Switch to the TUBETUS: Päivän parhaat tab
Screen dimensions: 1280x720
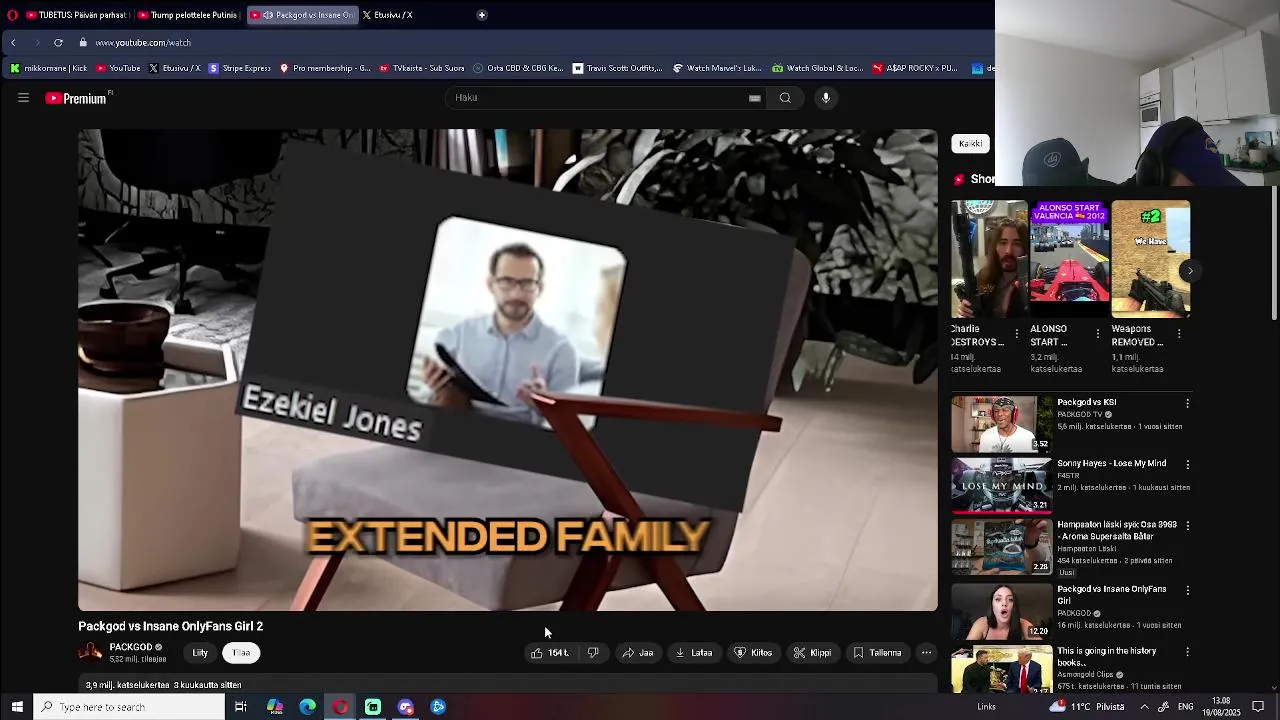(x=76, y=15)
